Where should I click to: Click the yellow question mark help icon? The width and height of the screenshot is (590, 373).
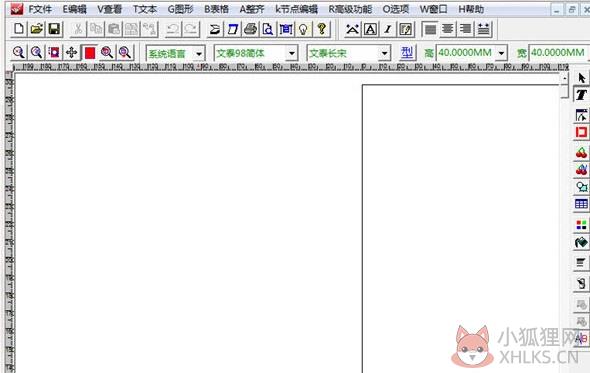[321, 29]
